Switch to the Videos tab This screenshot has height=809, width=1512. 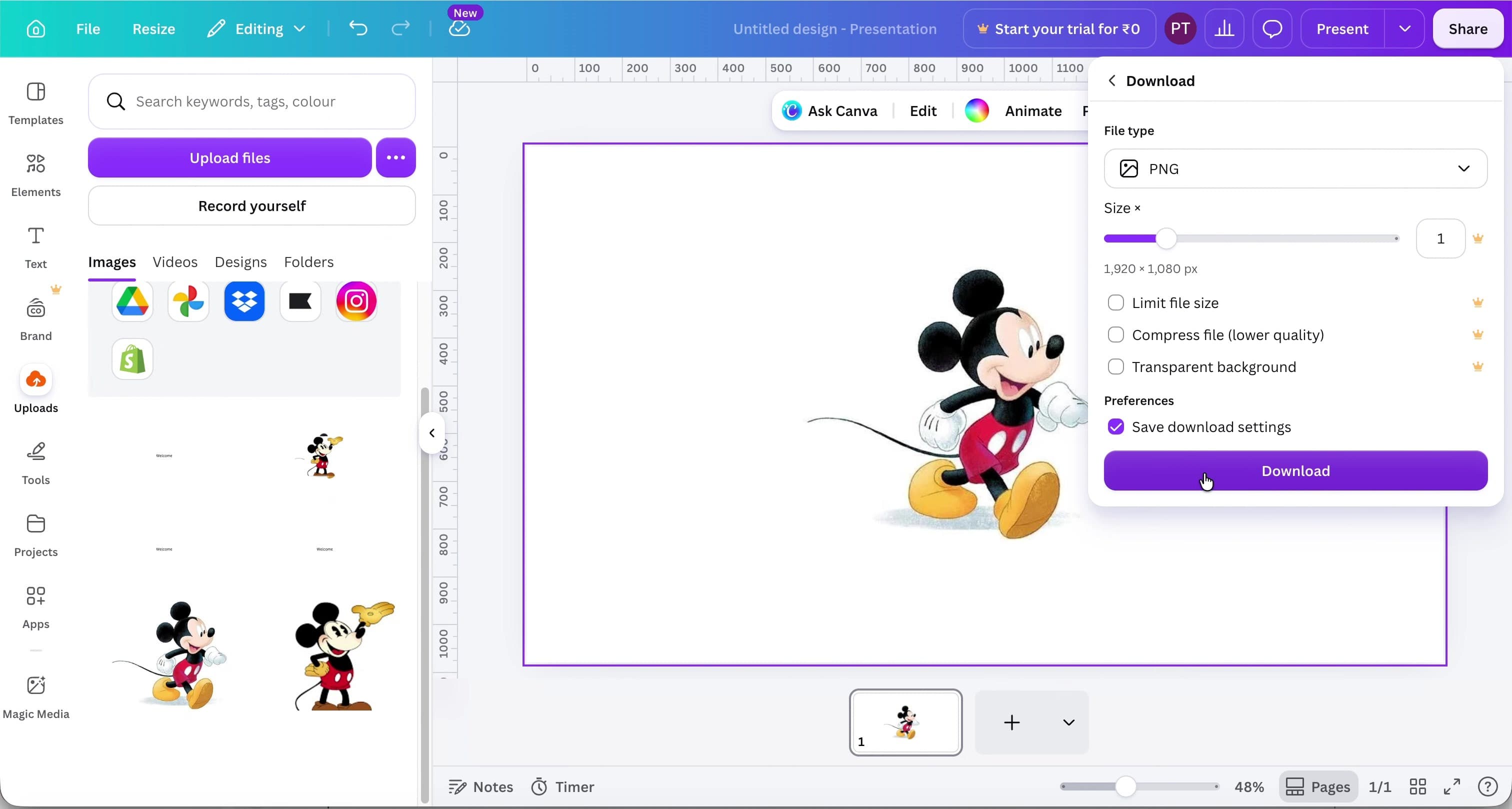(175, 262)
